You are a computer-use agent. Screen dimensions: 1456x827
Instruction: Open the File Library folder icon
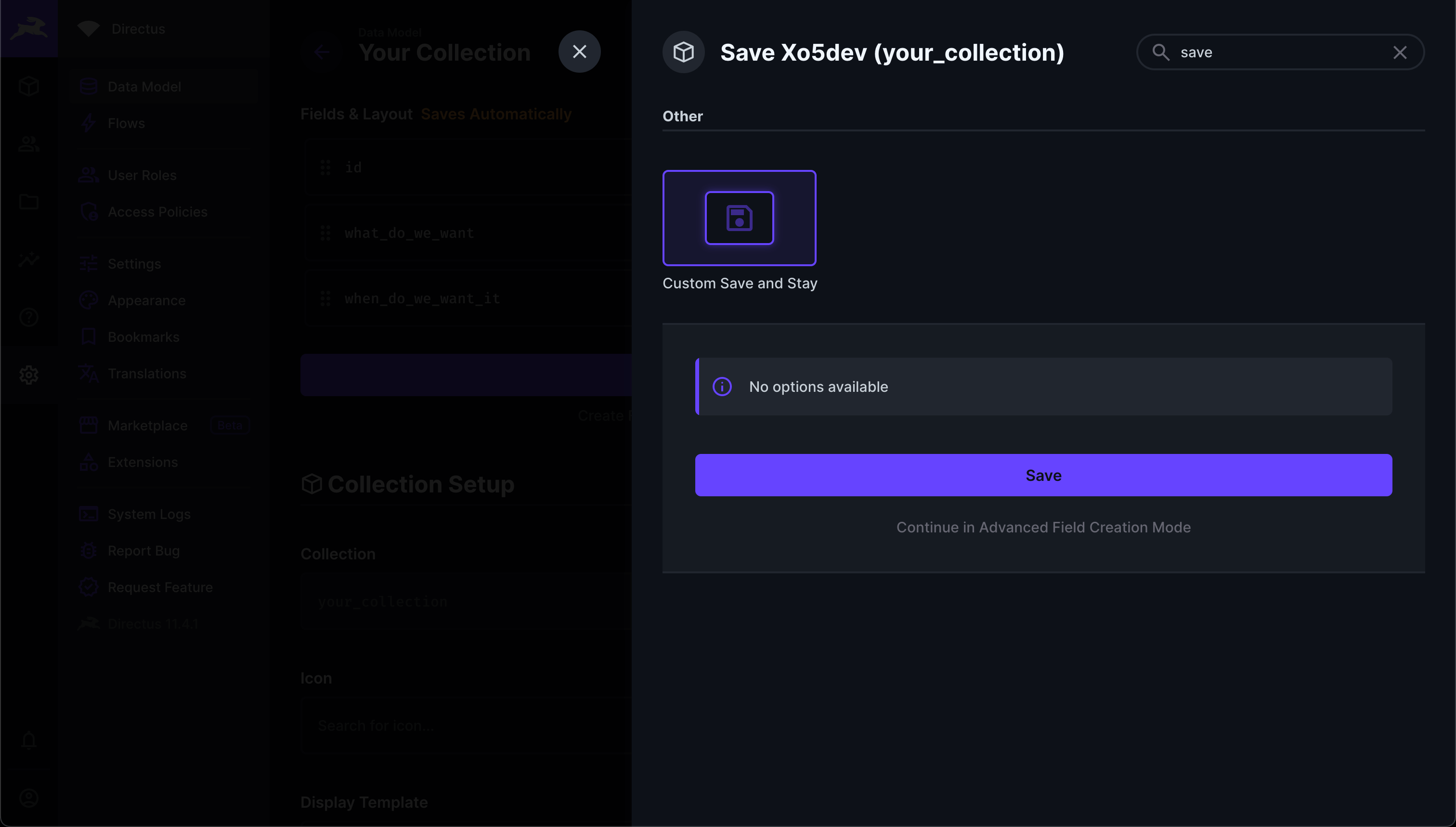click(28, 202)
